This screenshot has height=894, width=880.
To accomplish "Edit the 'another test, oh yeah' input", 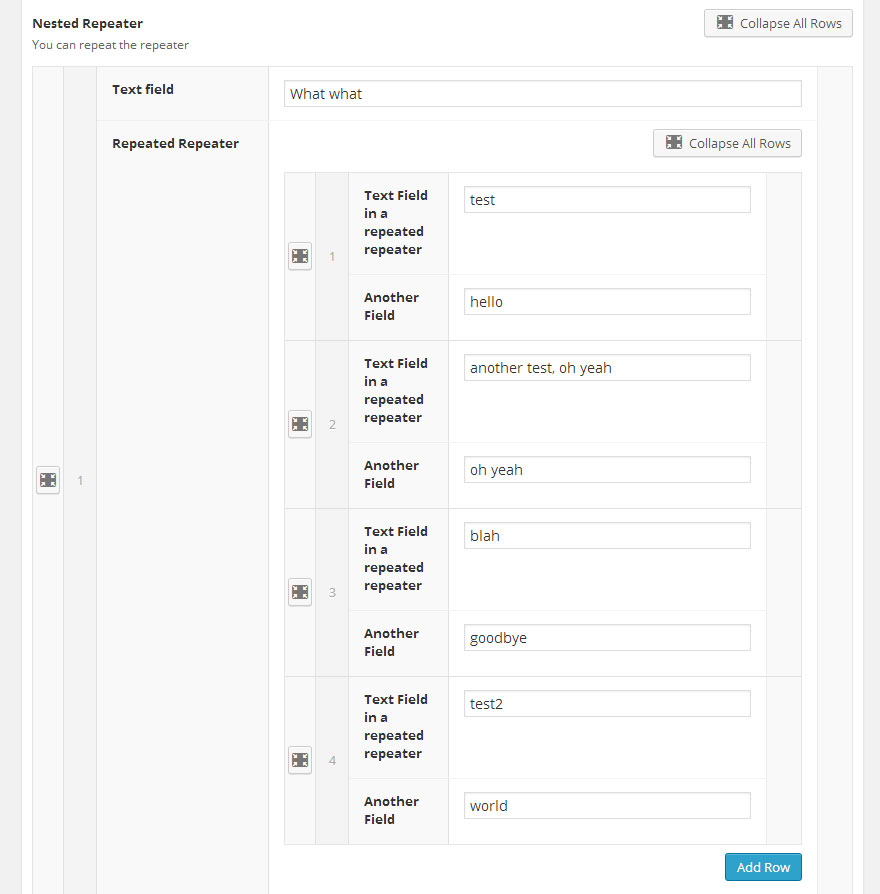I will [607, 368].
